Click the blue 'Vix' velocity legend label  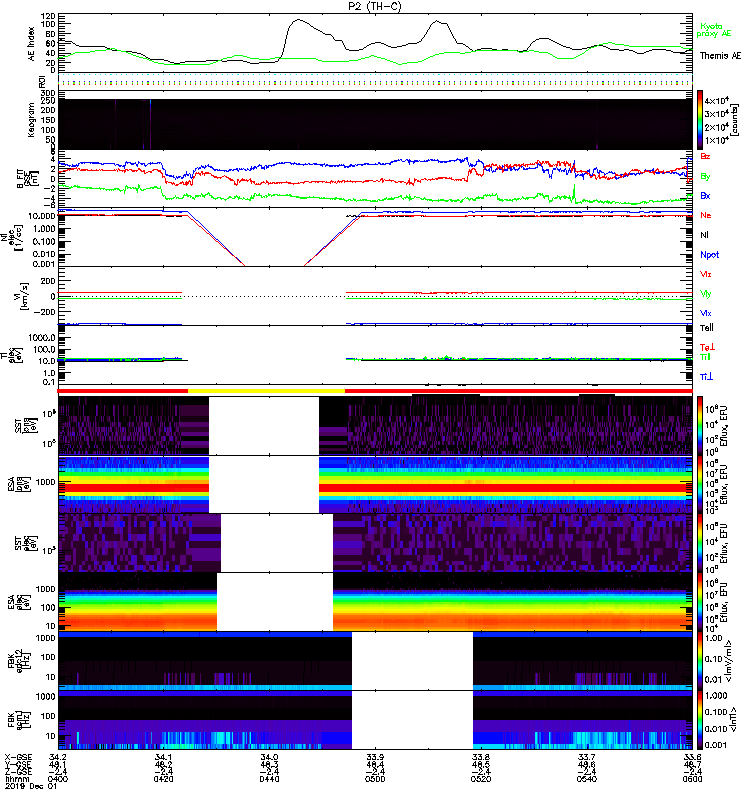[x=705, y=313]
